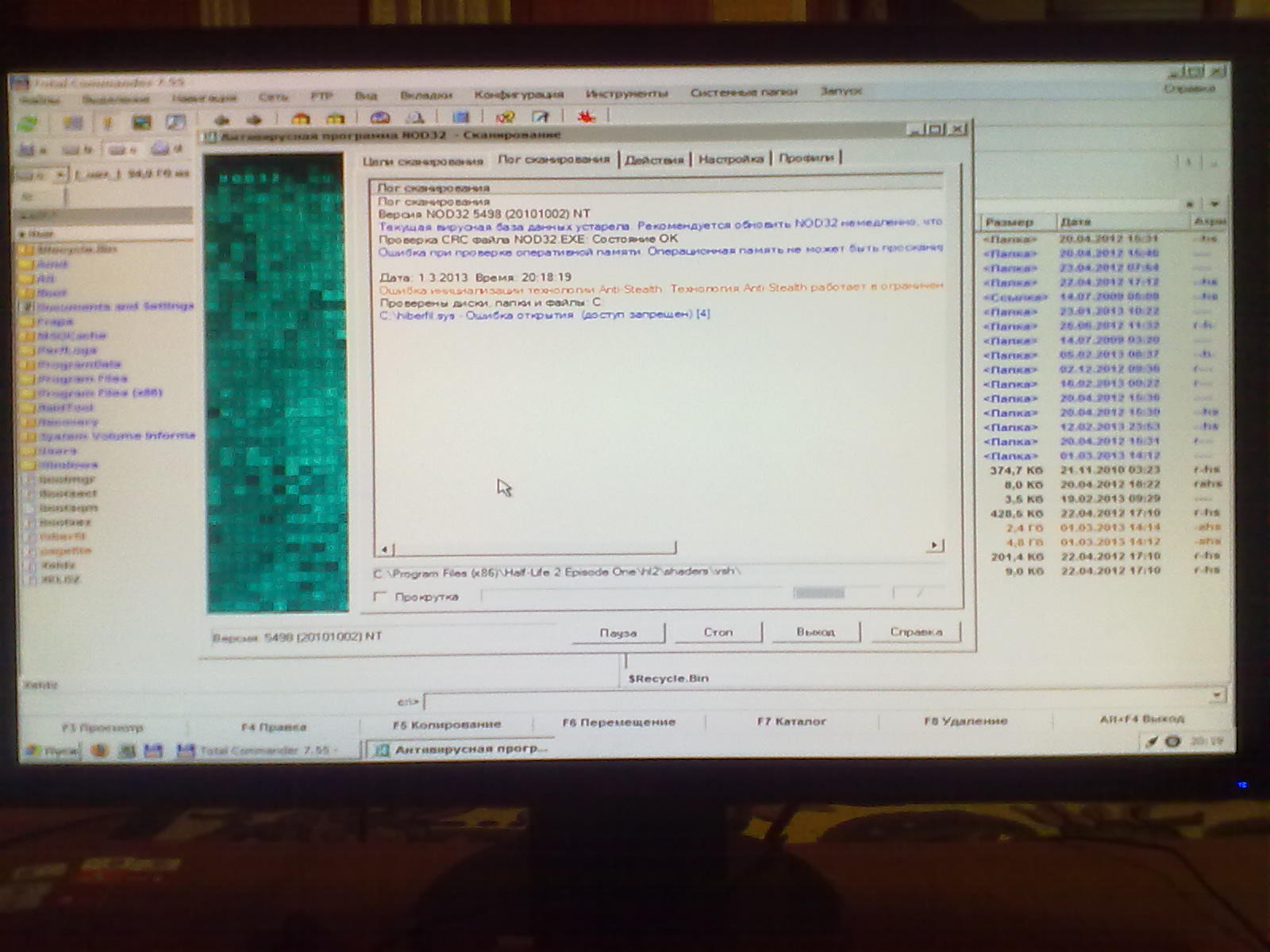Switch to Лог сканирования tab in NOD32
This screenshot has width=1270, height=952.
[x=553, y=159]
